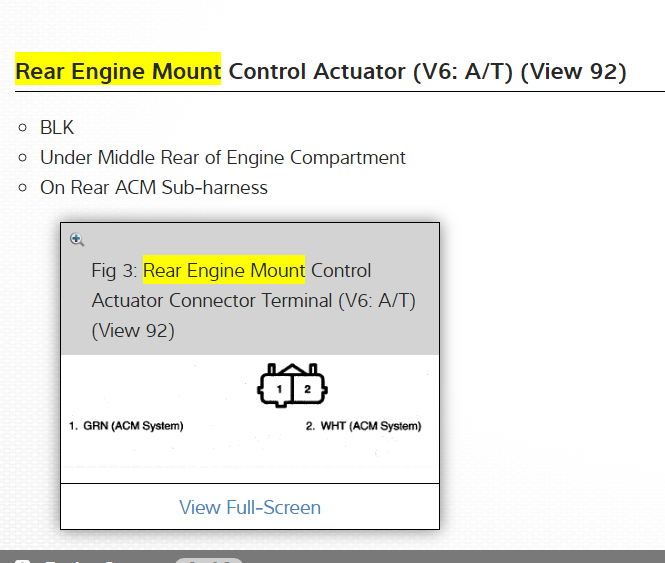Click the magnifier zoom icon on the figure
Screen dimensions: 665x563
77,239
